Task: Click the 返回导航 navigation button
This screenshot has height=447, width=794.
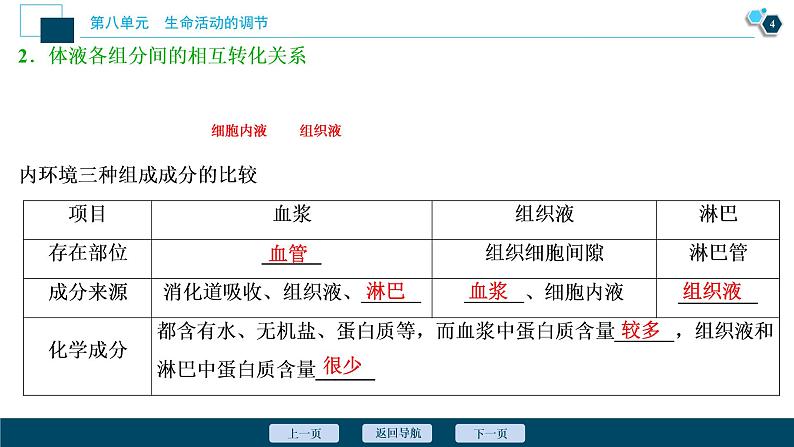Action: pos(397,433)
